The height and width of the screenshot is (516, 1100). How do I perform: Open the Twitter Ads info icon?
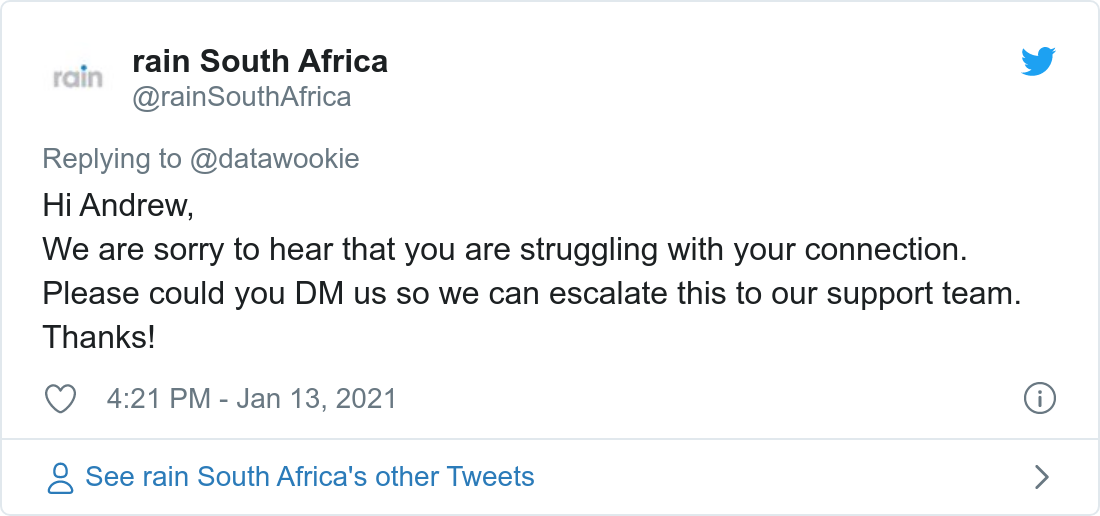[x=1040, y=399]
